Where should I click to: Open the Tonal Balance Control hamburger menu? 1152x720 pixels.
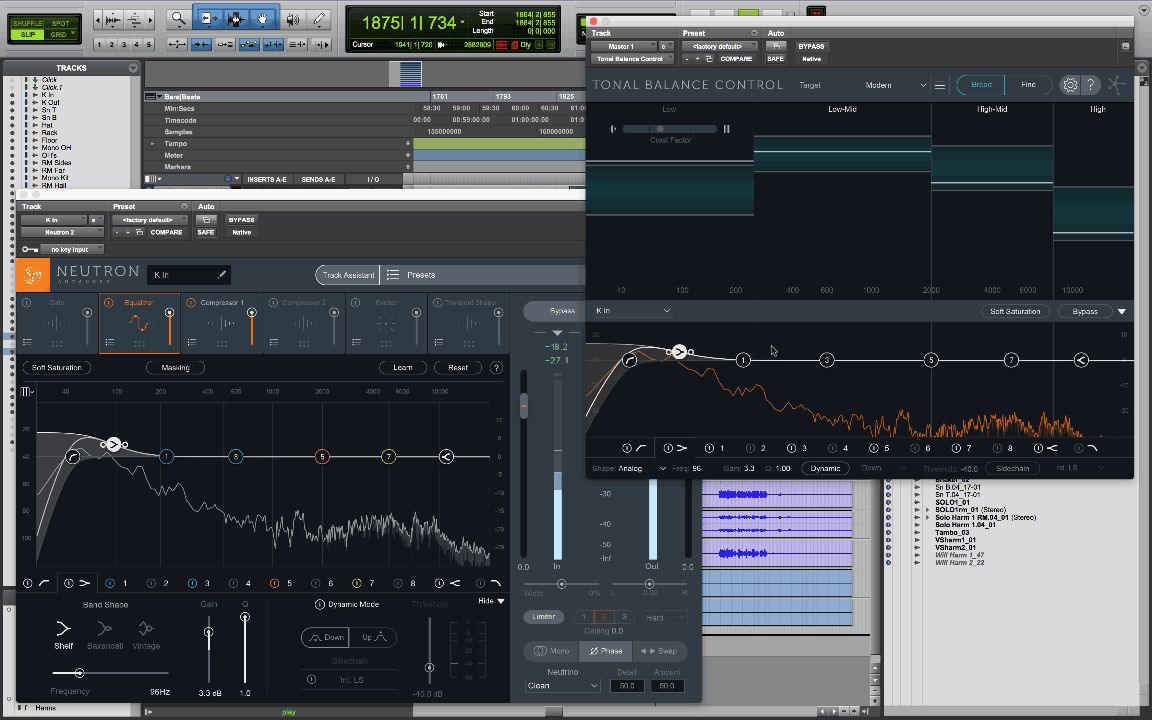point(940,85)
